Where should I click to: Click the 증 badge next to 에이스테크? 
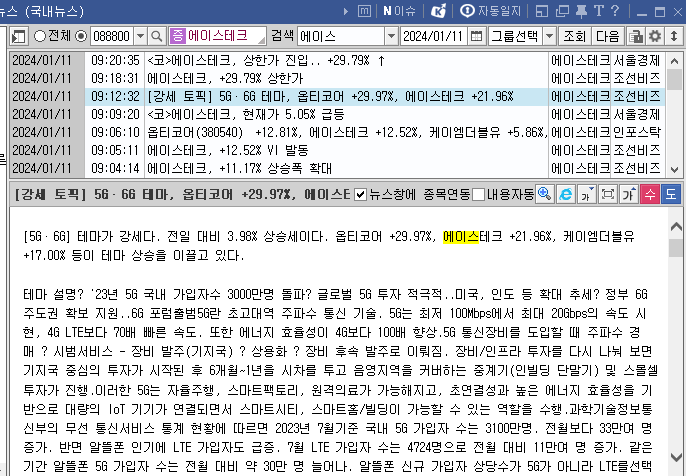(177, 36)
